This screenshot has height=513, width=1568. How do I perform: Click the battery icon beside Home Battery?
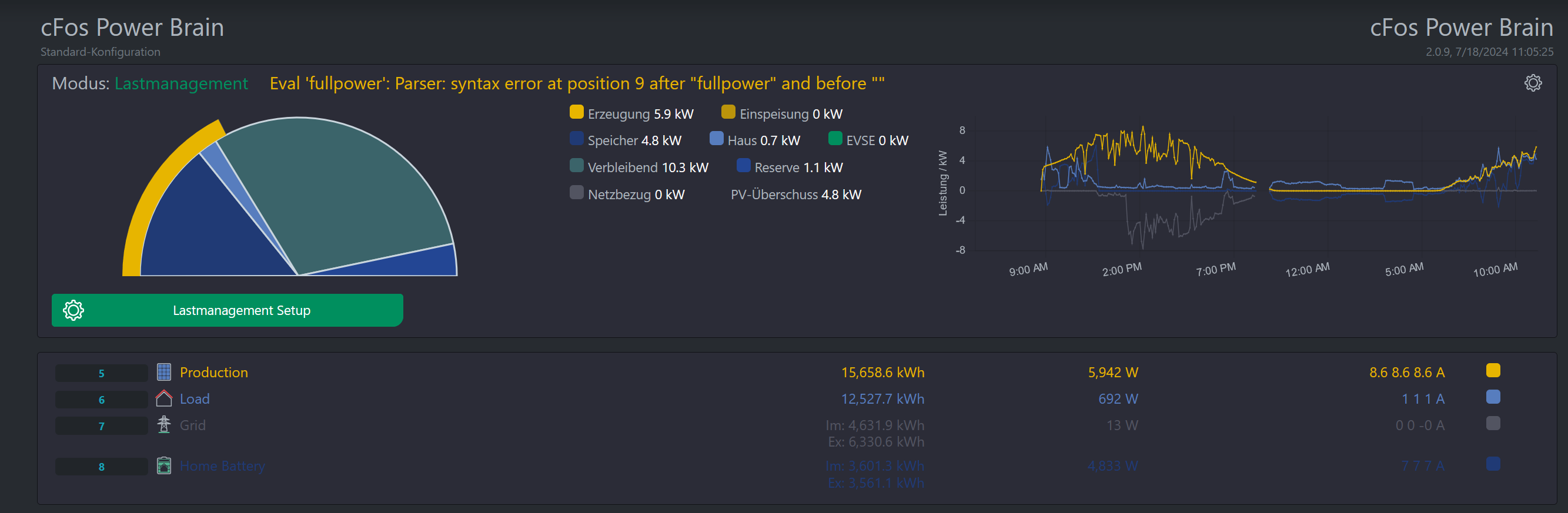(x=164, y=465)
